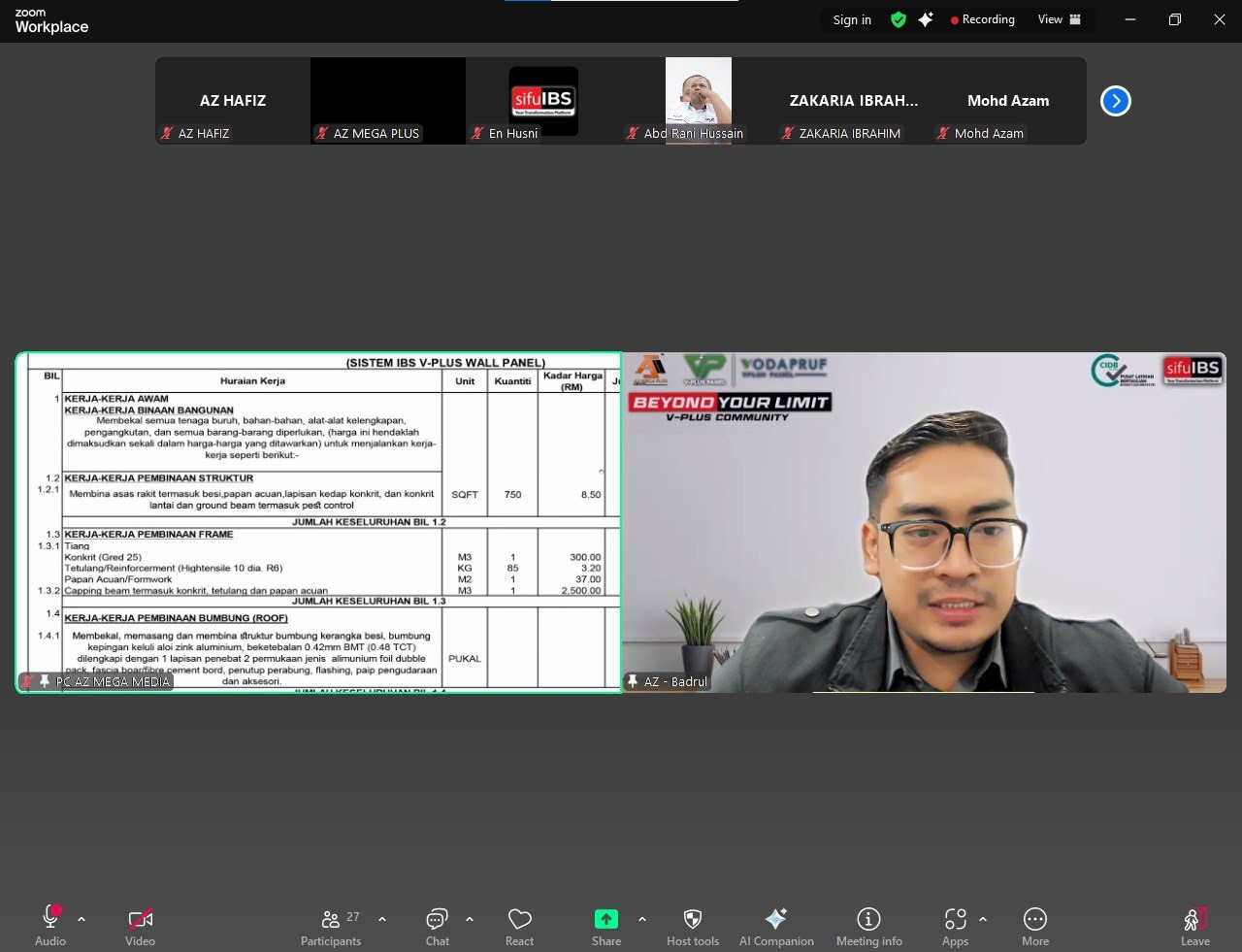
Task: Click 'JUMLAH KESELURUHAN BIL 1.3' row
Action: (369, 602)
